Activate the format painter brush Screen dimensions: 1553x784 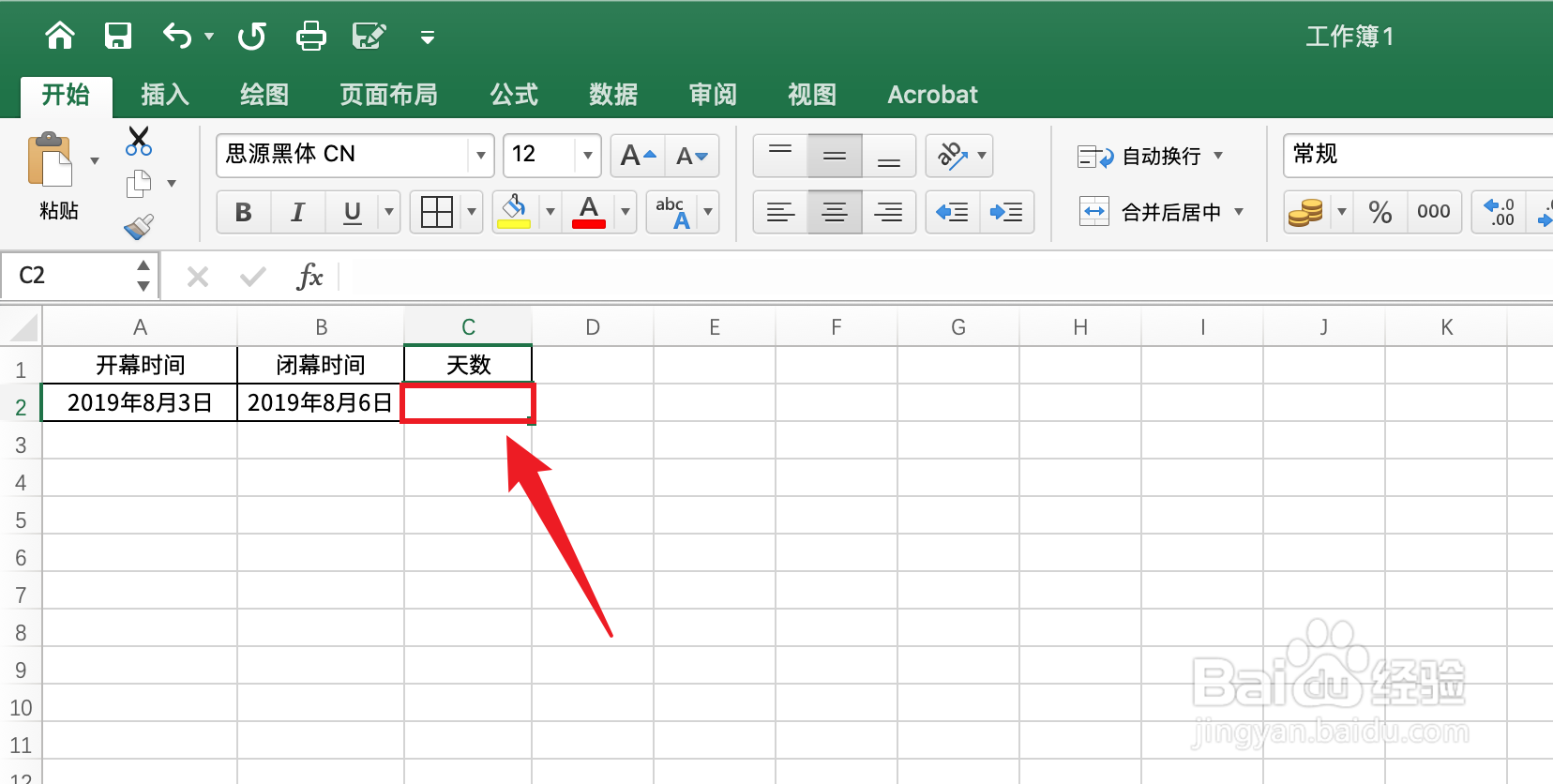pos(139,226)
